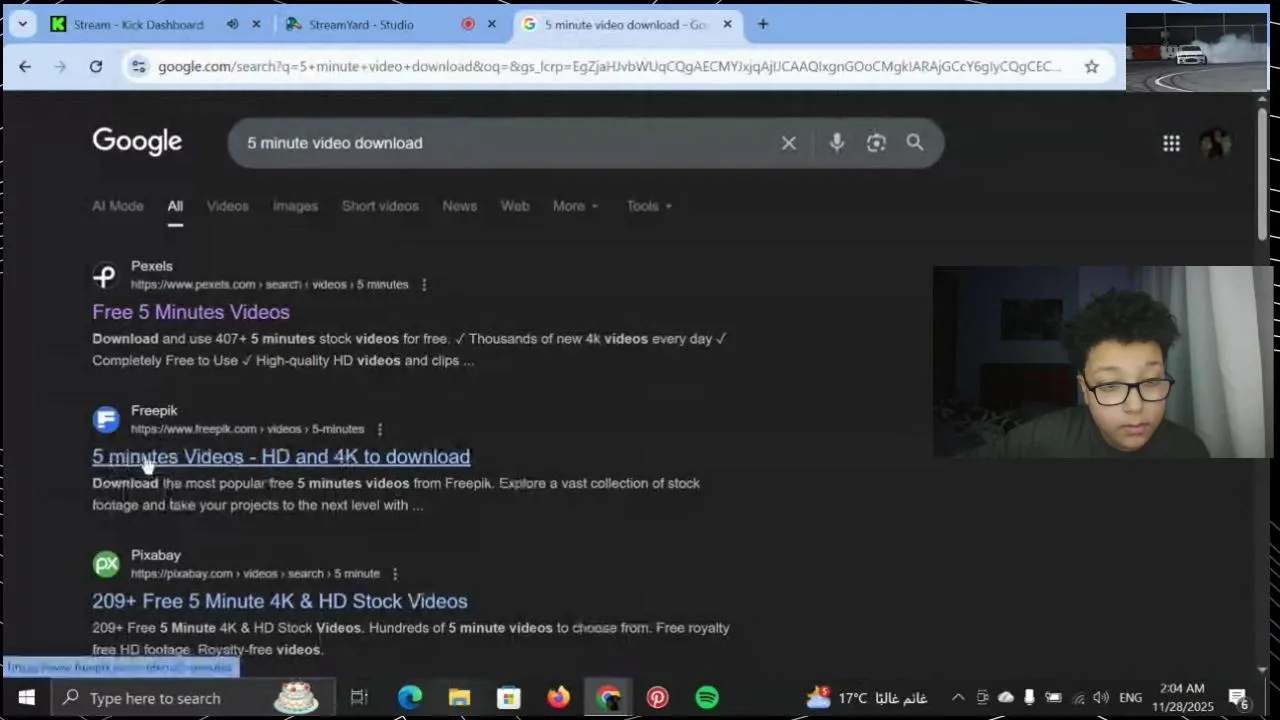Click the OneDrive cloud tray icon
Viewport: 1280px width, 720px height.
pyautogui.click(x=1006, y=698)
